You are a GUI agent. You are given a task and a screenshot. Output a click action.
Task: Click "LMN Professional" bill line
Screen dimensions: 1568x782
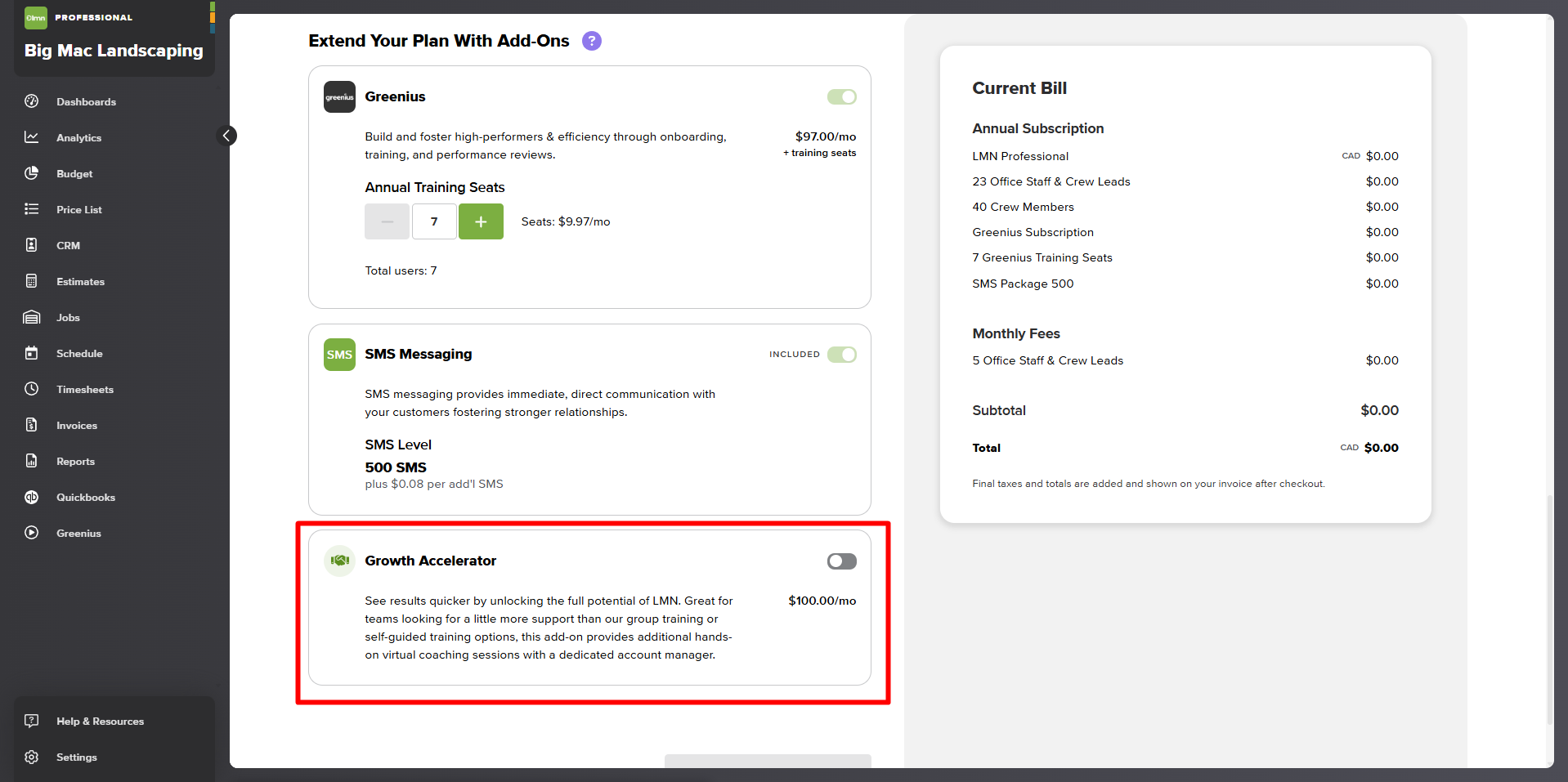pos(1020,156)
